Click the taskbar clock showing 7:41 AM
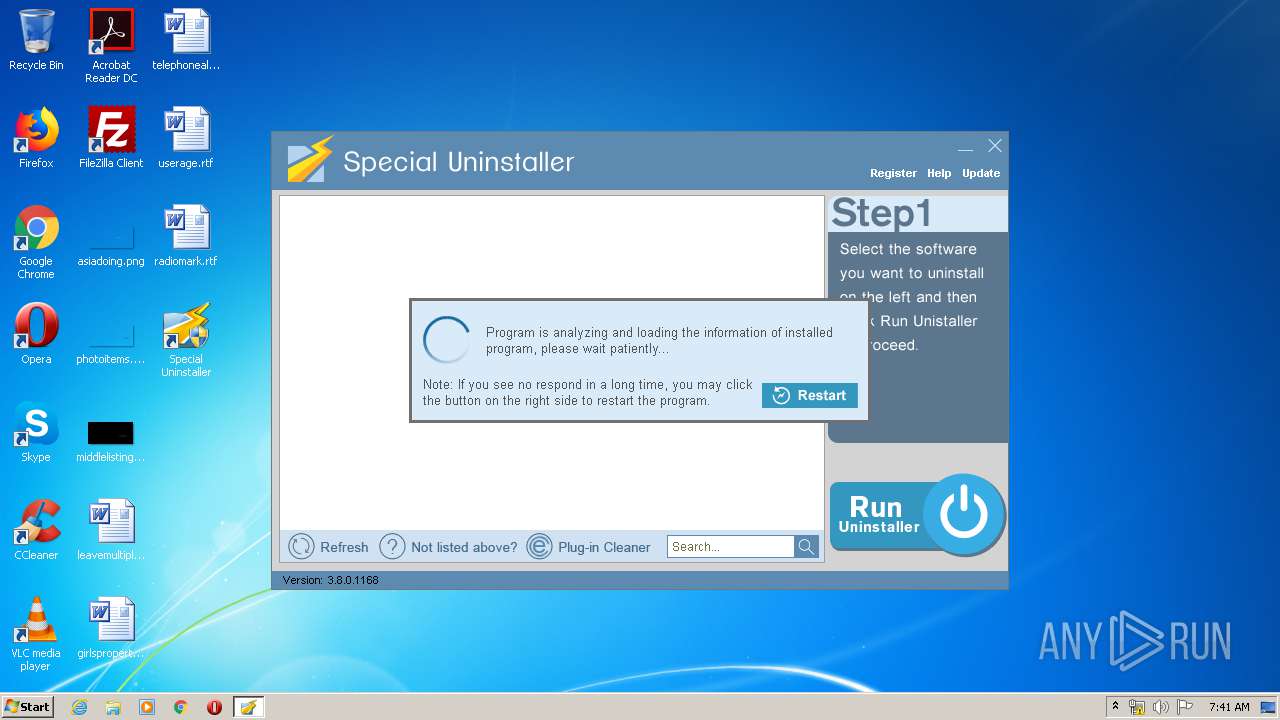 point(1229,707)
